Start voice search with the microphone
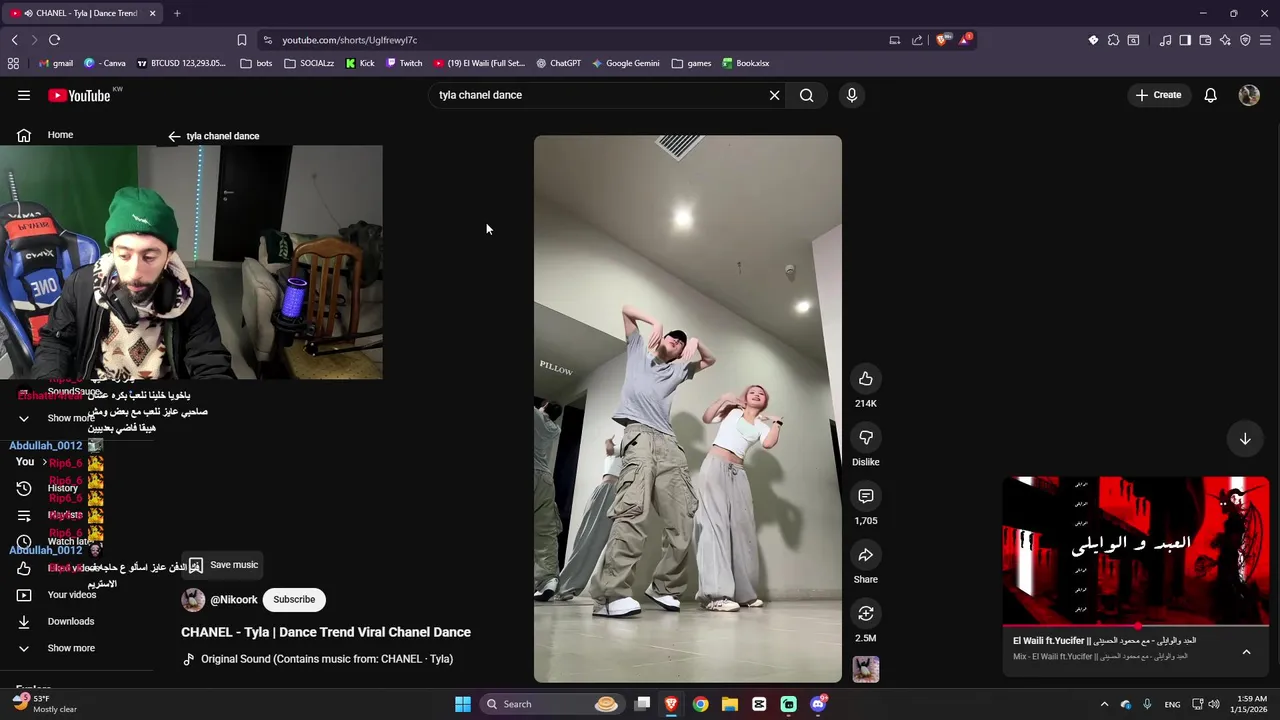 852,95
